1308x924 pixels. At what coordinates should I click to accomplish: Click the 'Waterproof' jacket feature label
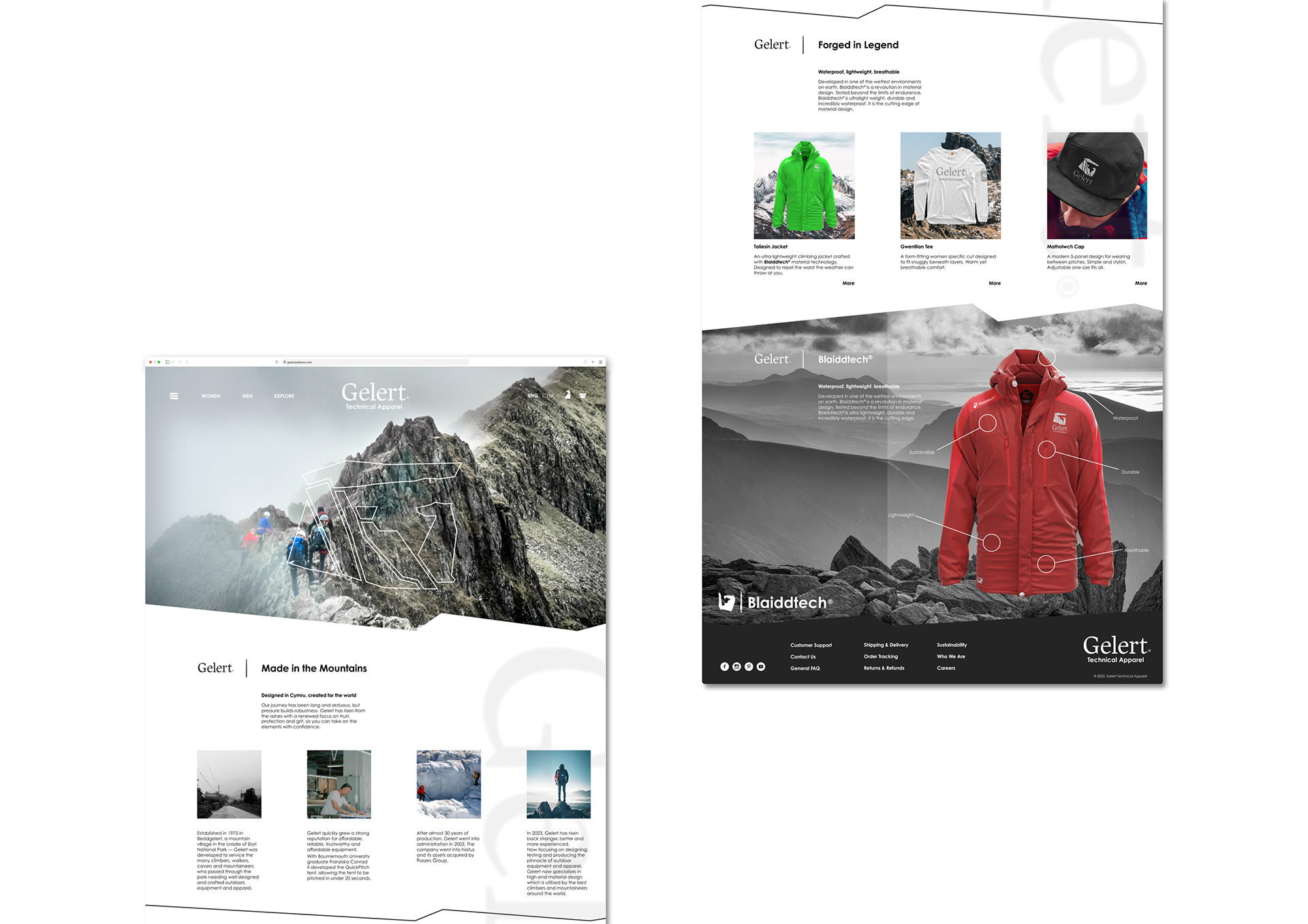(x=1125, y=418)
